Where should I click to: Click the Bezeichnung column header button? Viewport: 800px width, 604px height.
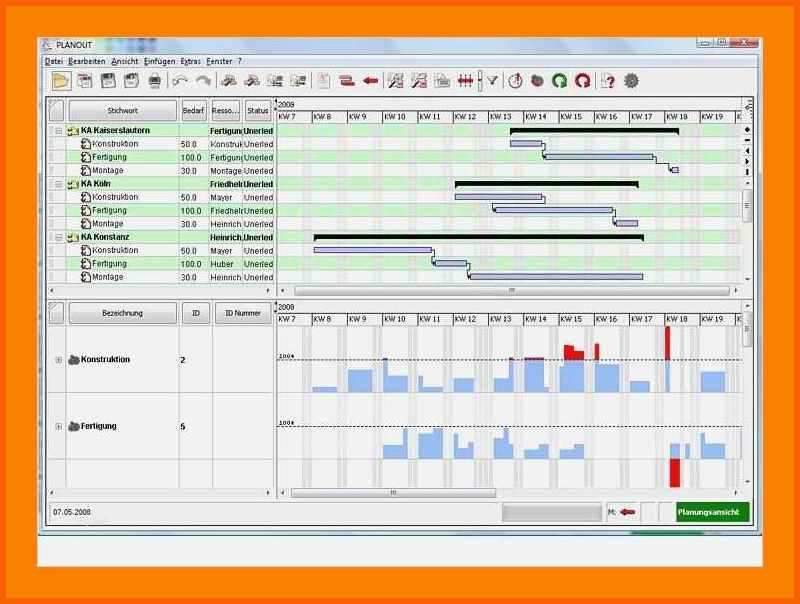(122, 313)
